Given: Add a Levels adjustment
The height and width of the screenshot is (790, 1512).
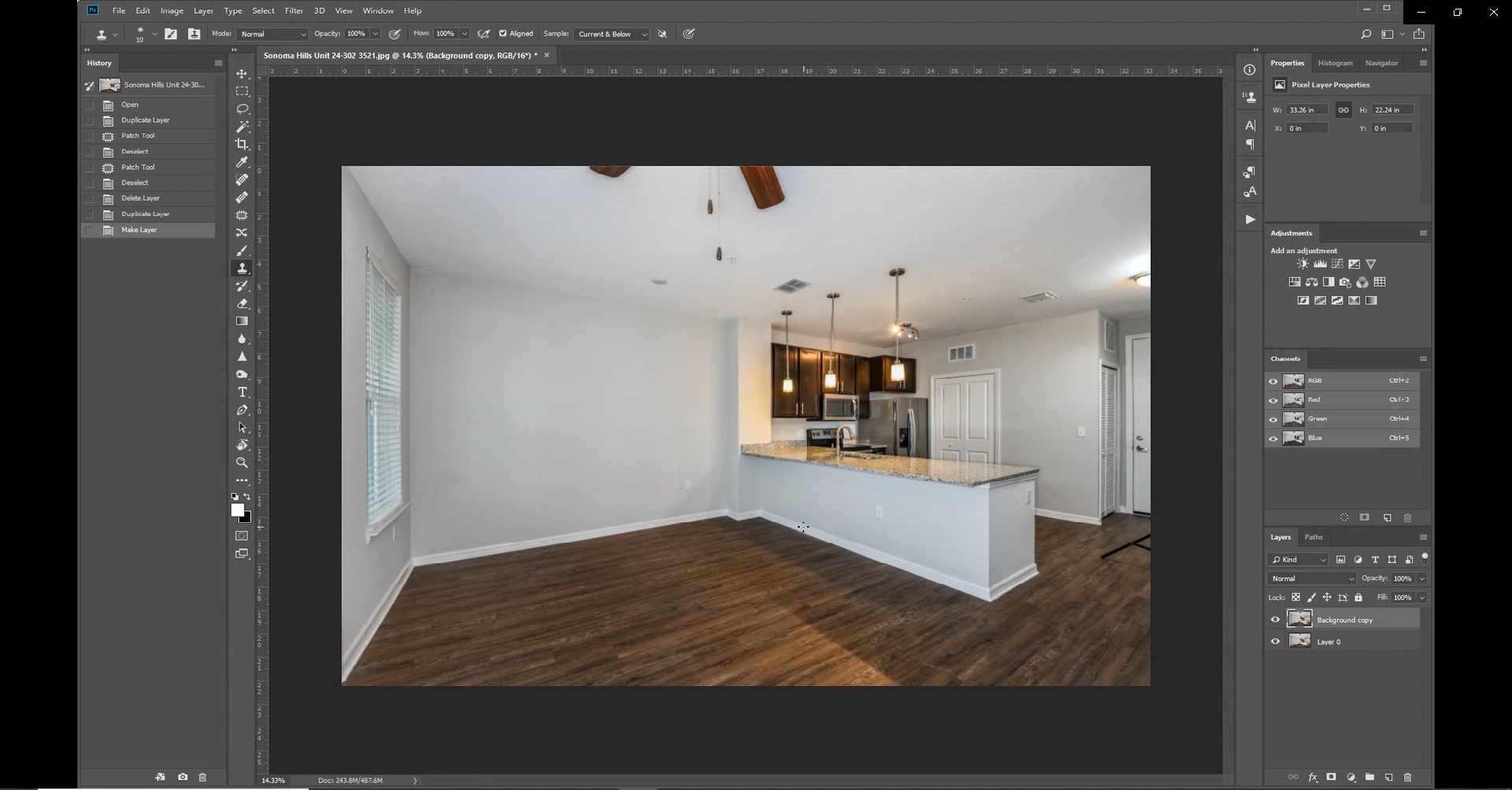Looking at the screenshot, I should [x=1320, y=264].
